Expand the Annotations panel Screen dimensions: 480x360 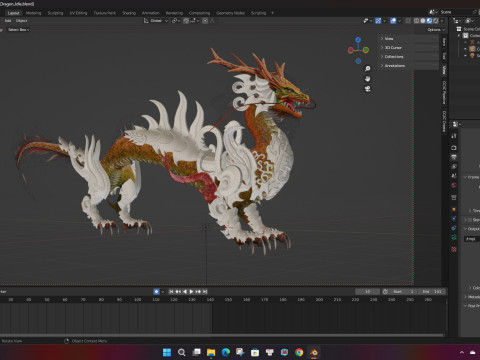tap(395, 66)
